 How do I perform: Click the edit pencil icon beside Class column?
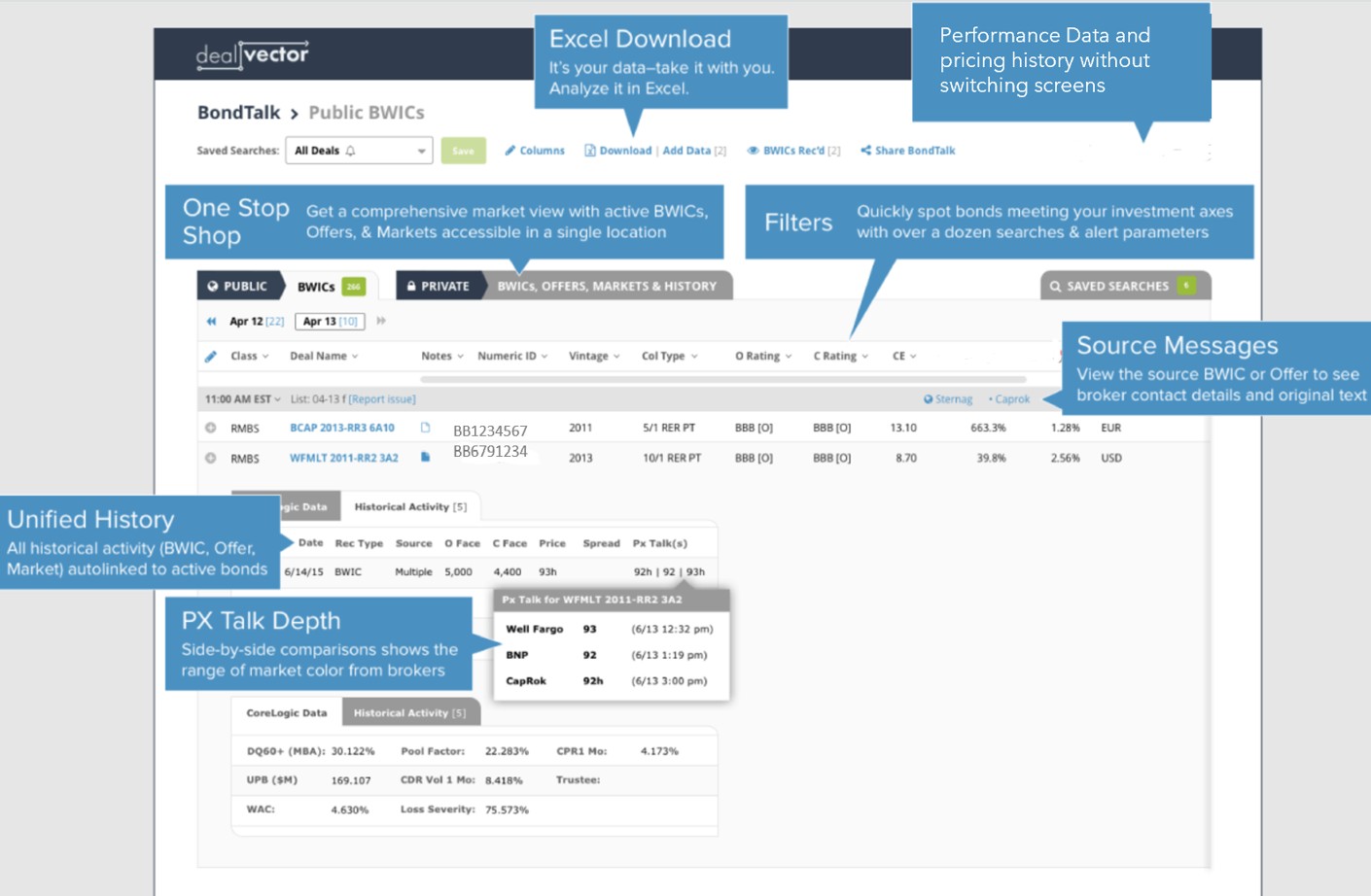(x=211, y=357)
